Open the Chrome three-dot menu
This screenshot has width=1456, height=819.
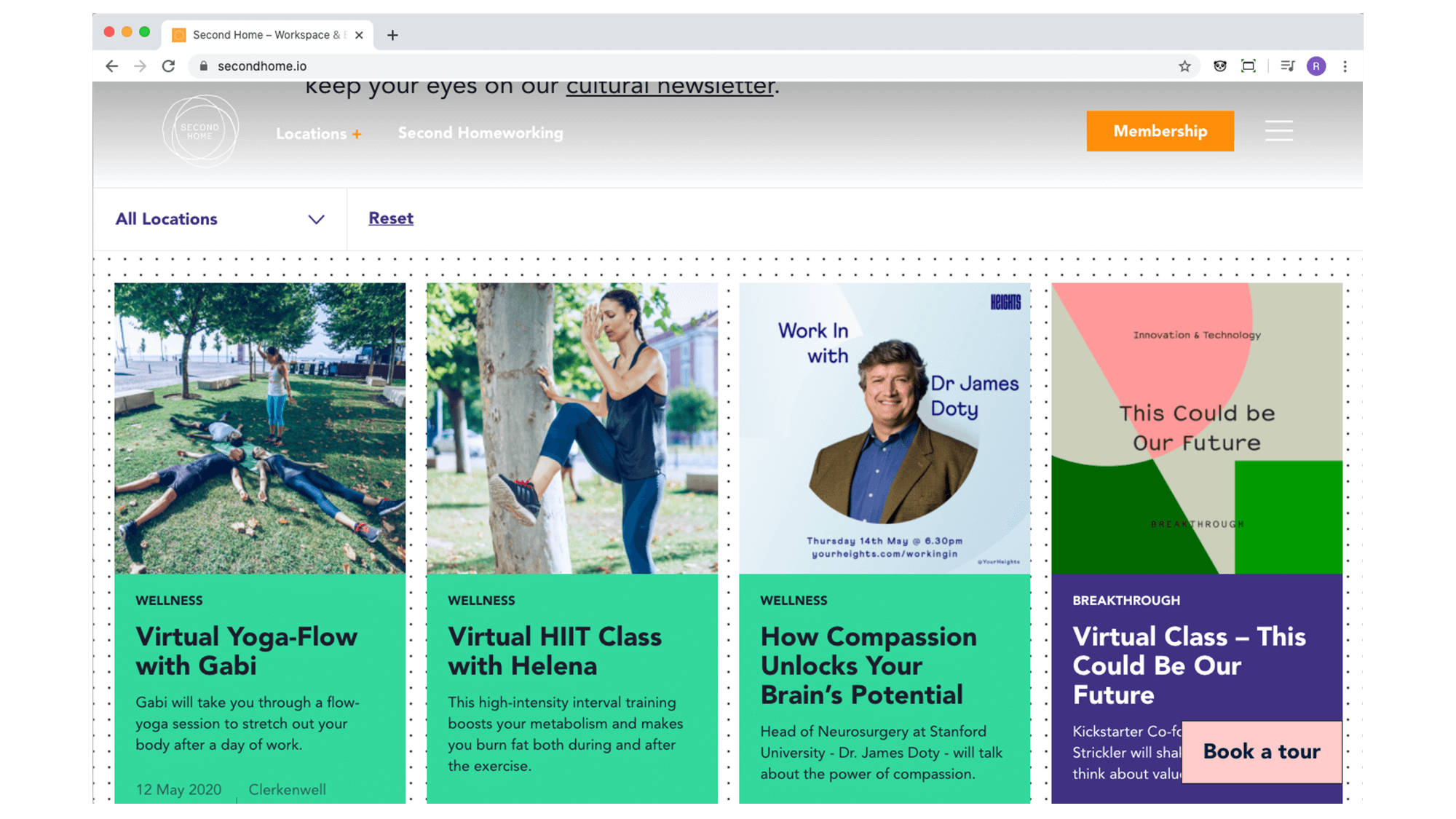1345,66
